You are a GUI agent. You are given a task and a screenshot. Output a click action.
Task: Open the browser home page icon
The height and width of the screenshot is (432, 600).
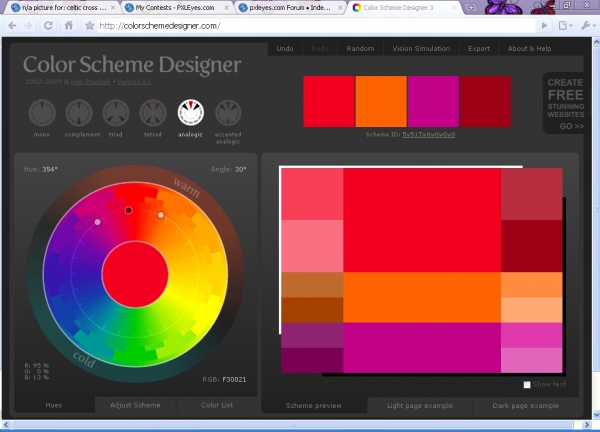(69, 26)
